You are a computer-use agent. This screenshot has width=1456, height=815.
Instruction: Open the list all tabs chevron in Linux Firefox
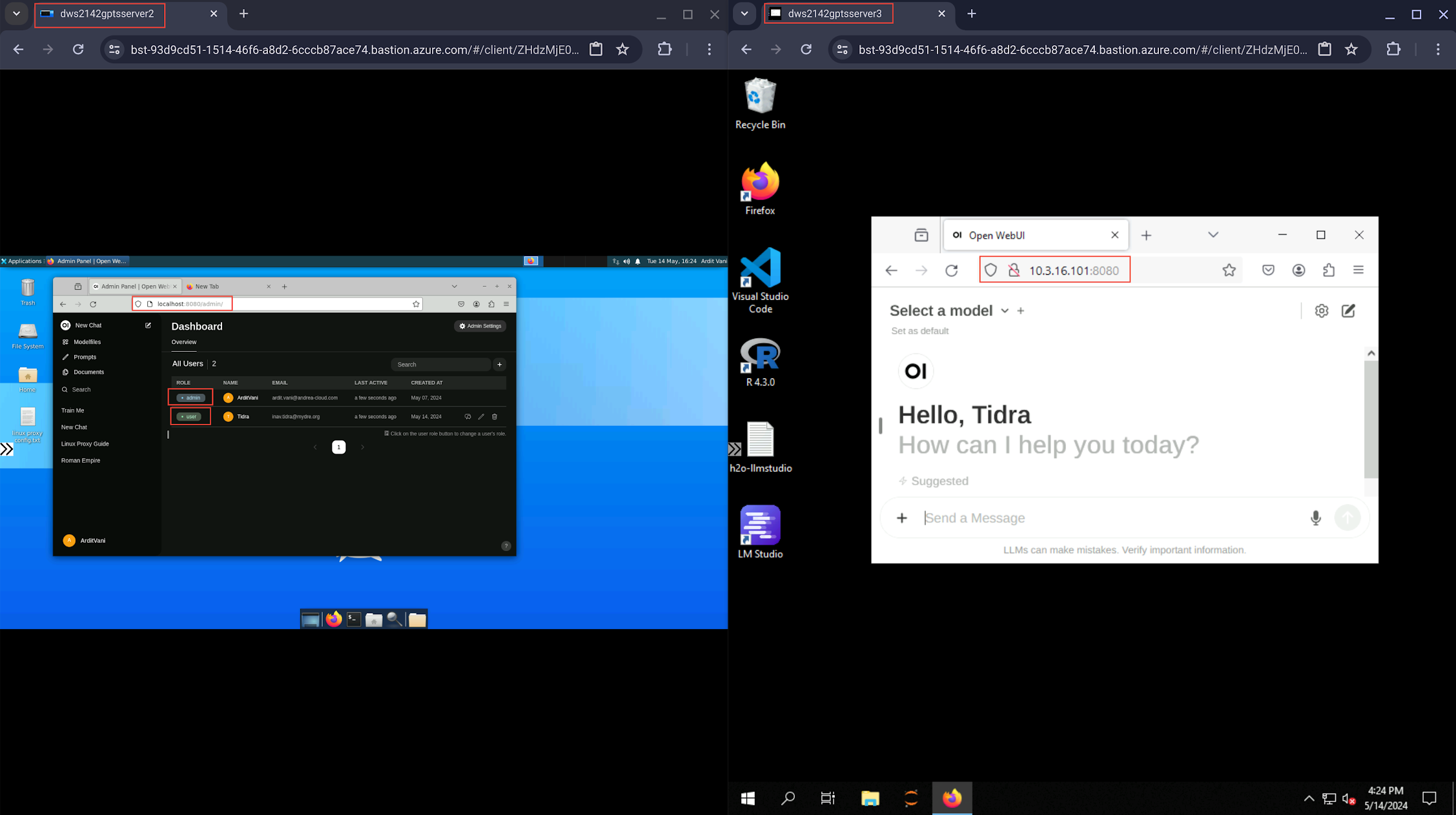tap(455, 287)
